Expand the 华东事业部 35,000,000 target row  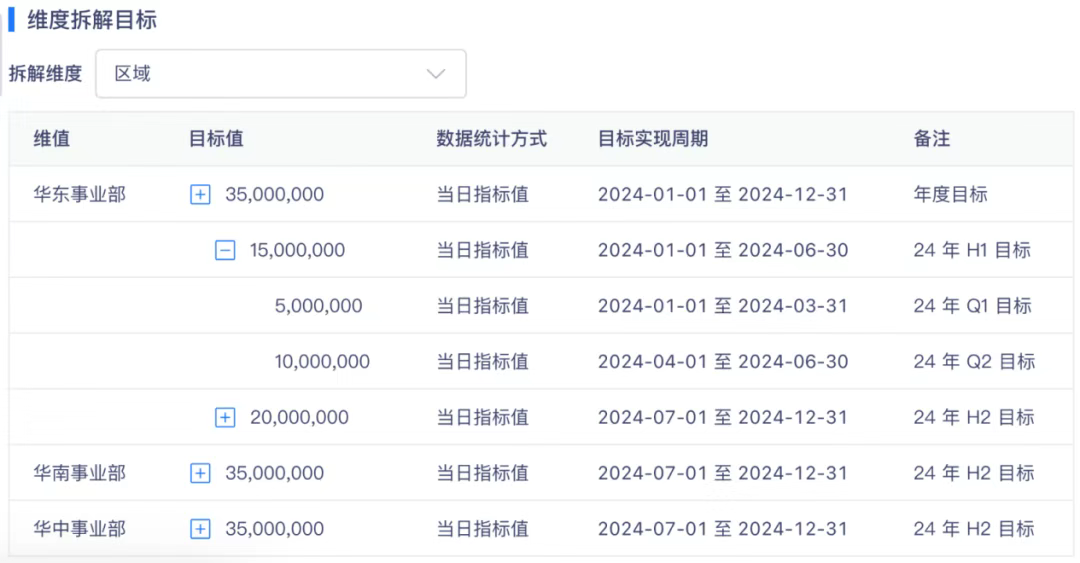click(200, 195)
